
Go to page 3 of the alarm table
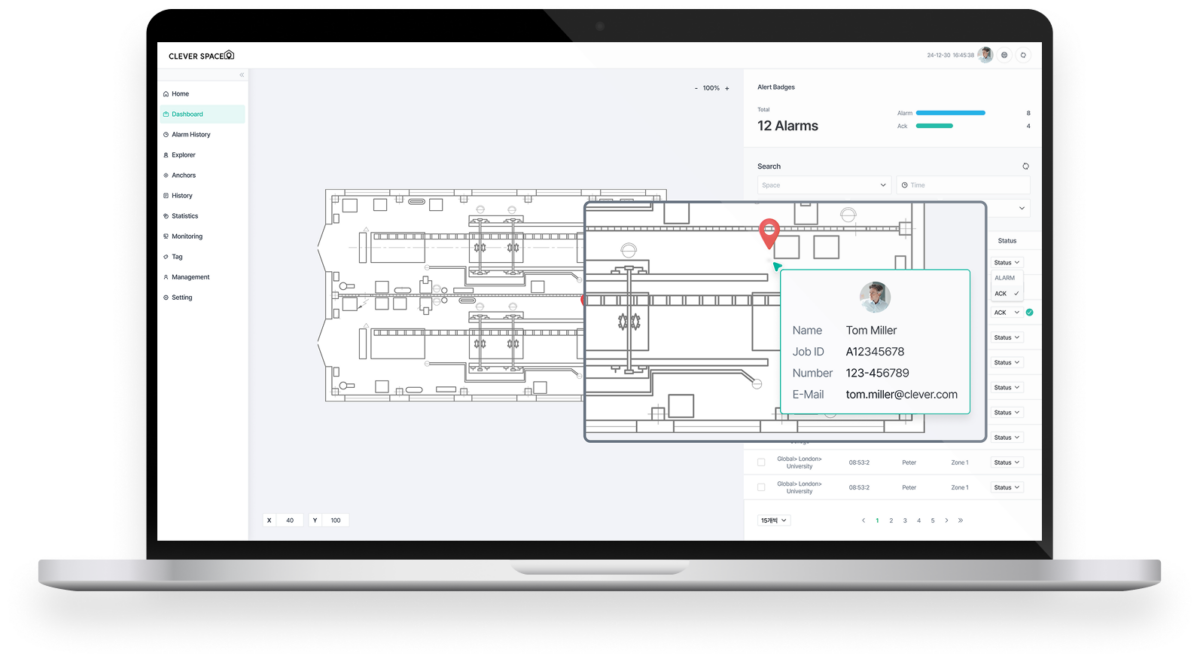click(905, 520)
